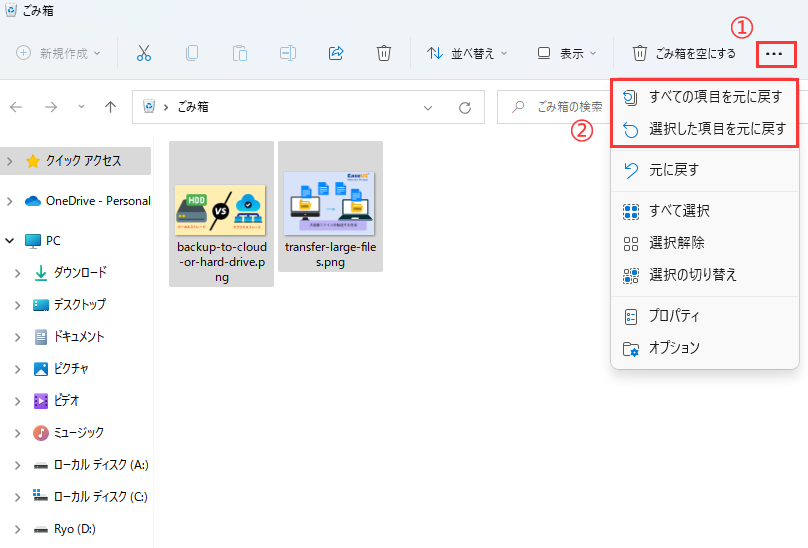Go forward with the right arrow button
Viewport: 808px width, 548px height.
coord(50,107)
